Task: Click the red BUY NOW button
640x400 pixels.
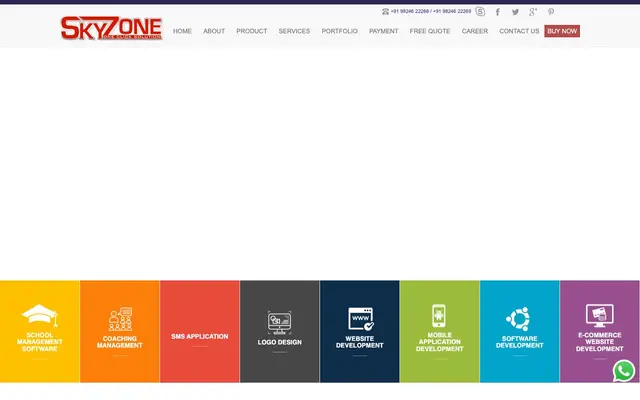Action: pos(562,31)
